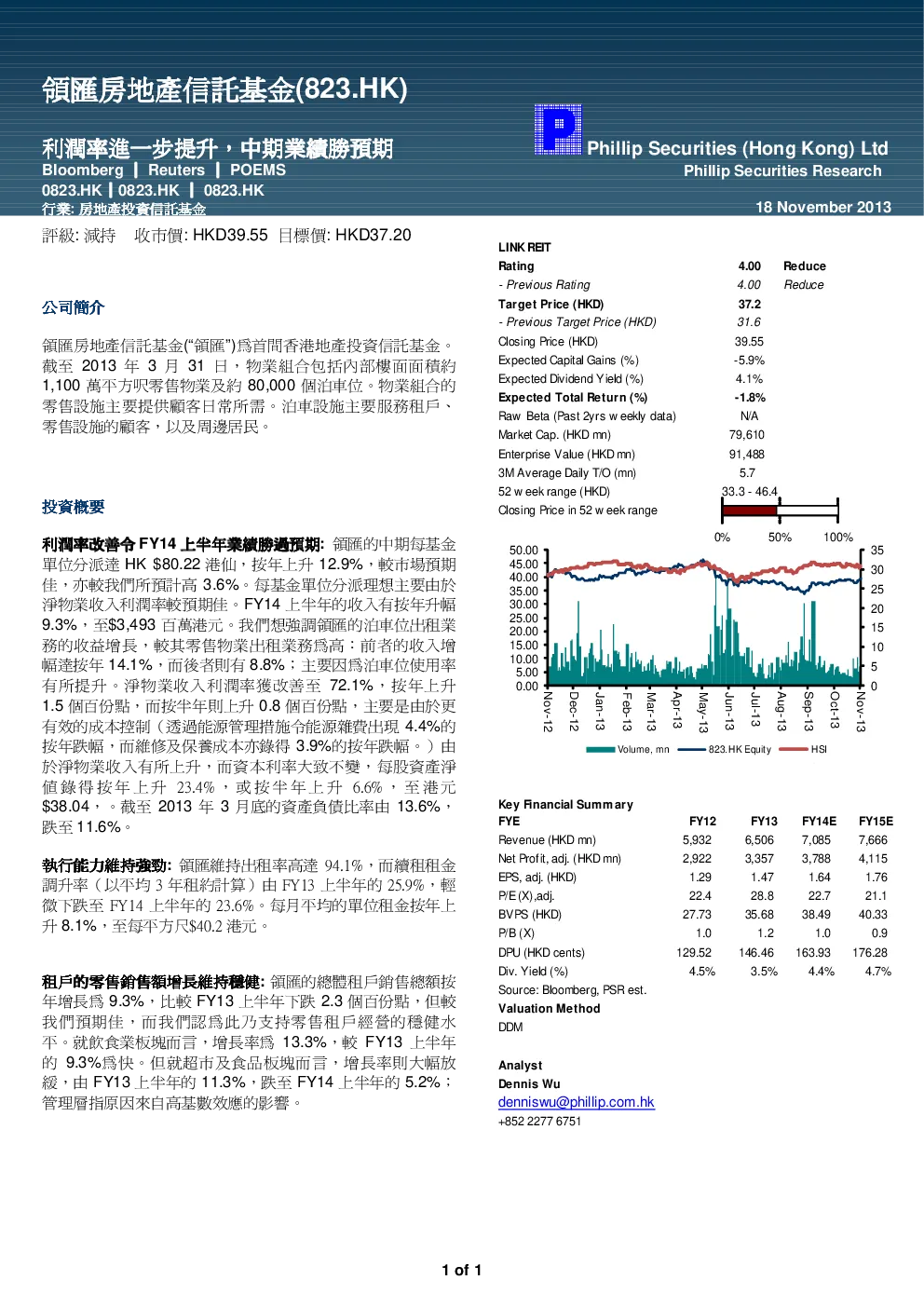Click the 行業: 房地產投資信託基金 line
The width and height of the screenshot is (924, 1307).
(124, 210)
